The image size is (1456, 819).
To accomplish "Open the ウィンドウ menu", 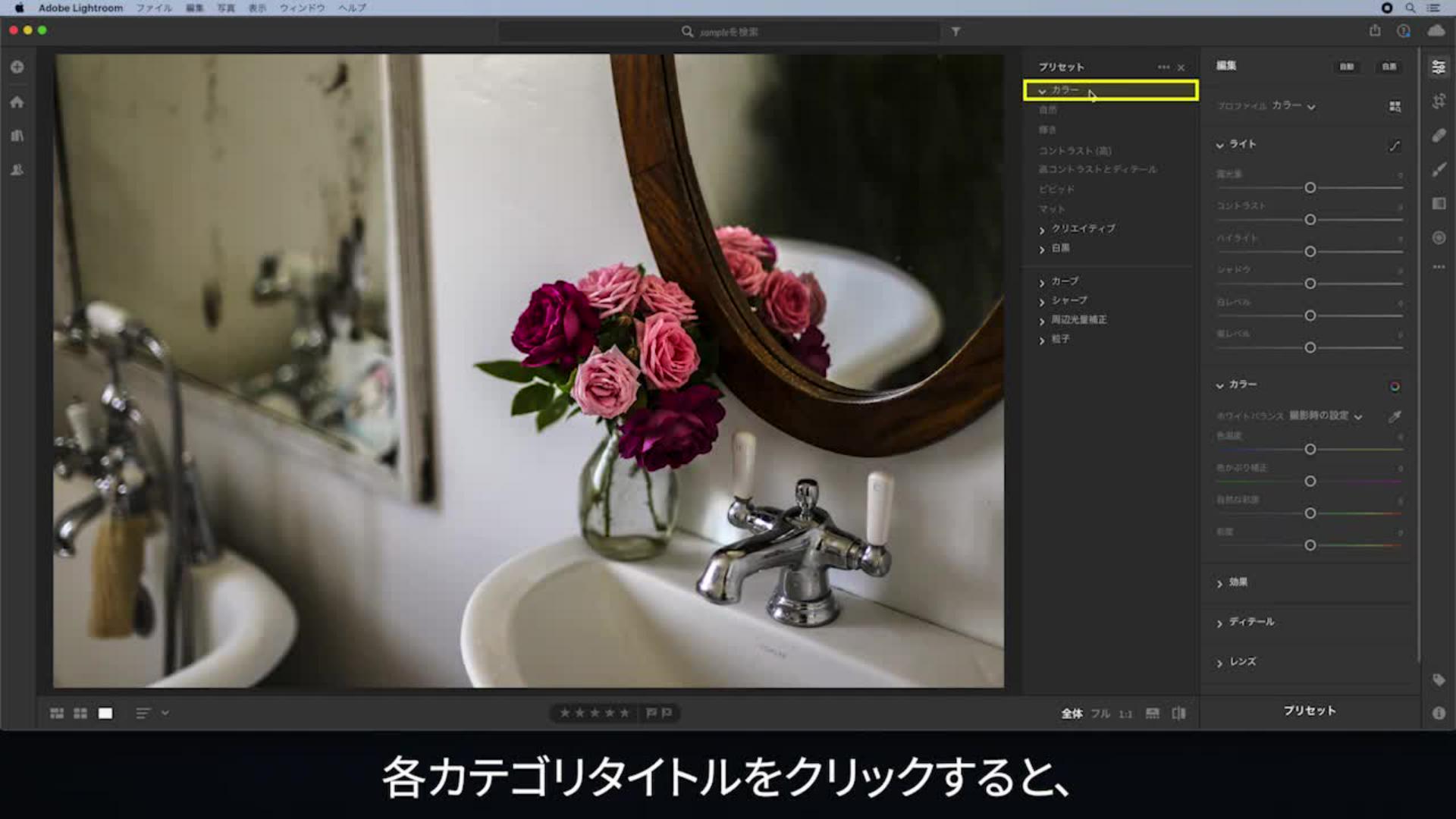I will coord(302,8).
